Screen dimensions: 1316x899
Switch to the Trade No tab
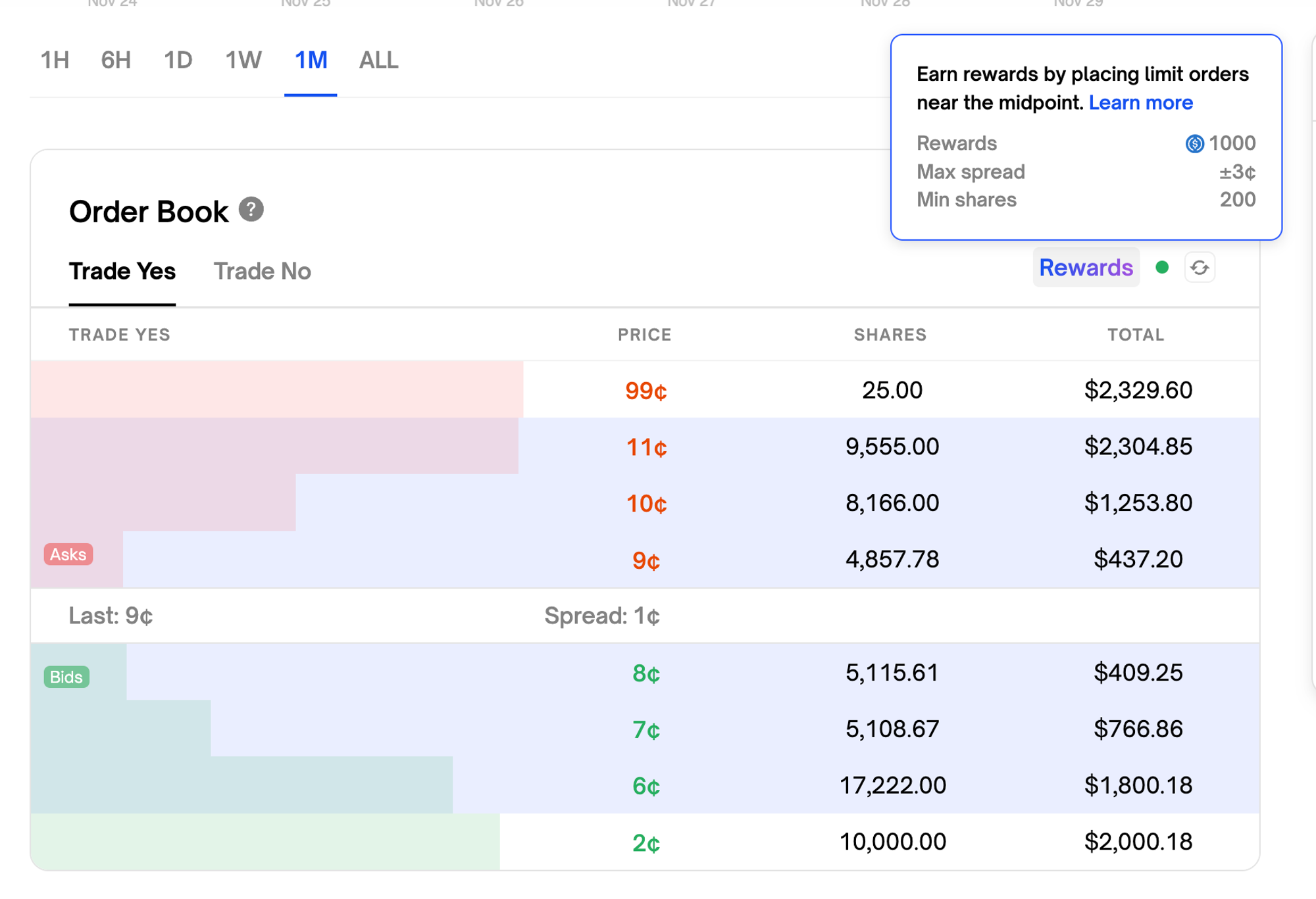[x=262, y=271]
